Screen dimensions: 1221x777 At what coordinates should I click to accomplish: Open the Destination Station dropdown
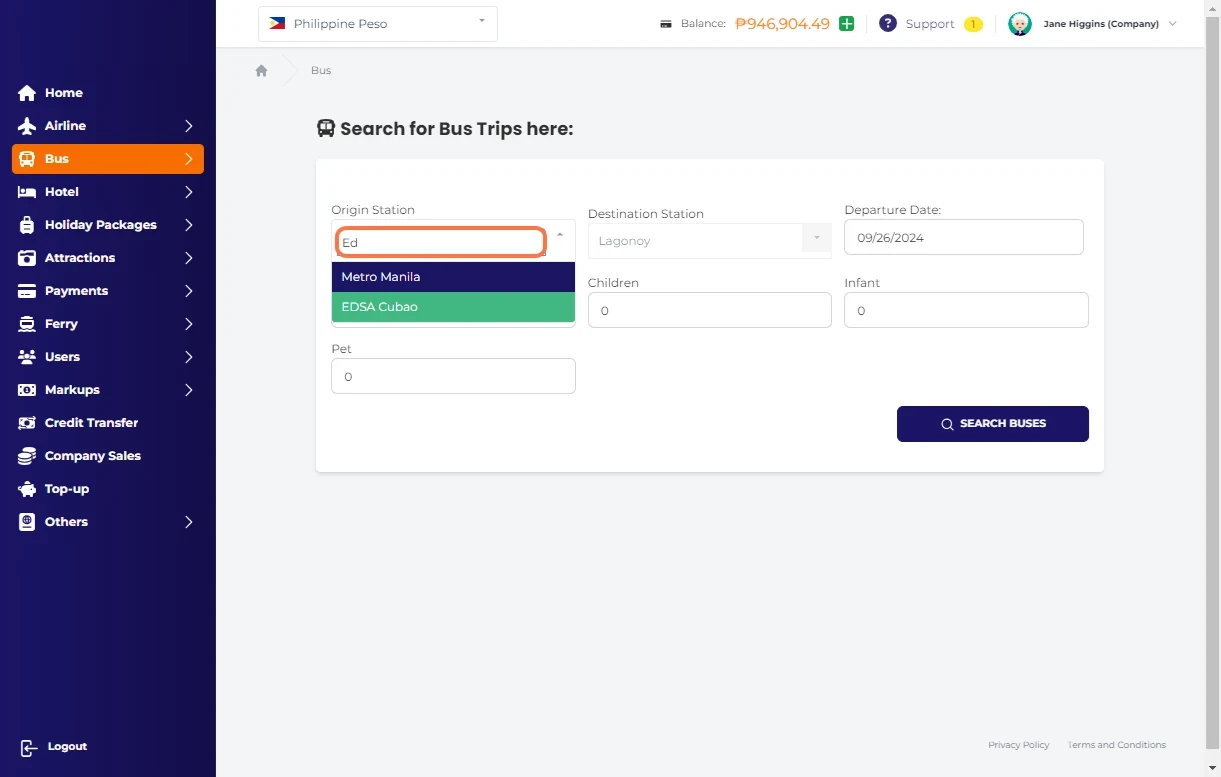[x=708, y=241]
